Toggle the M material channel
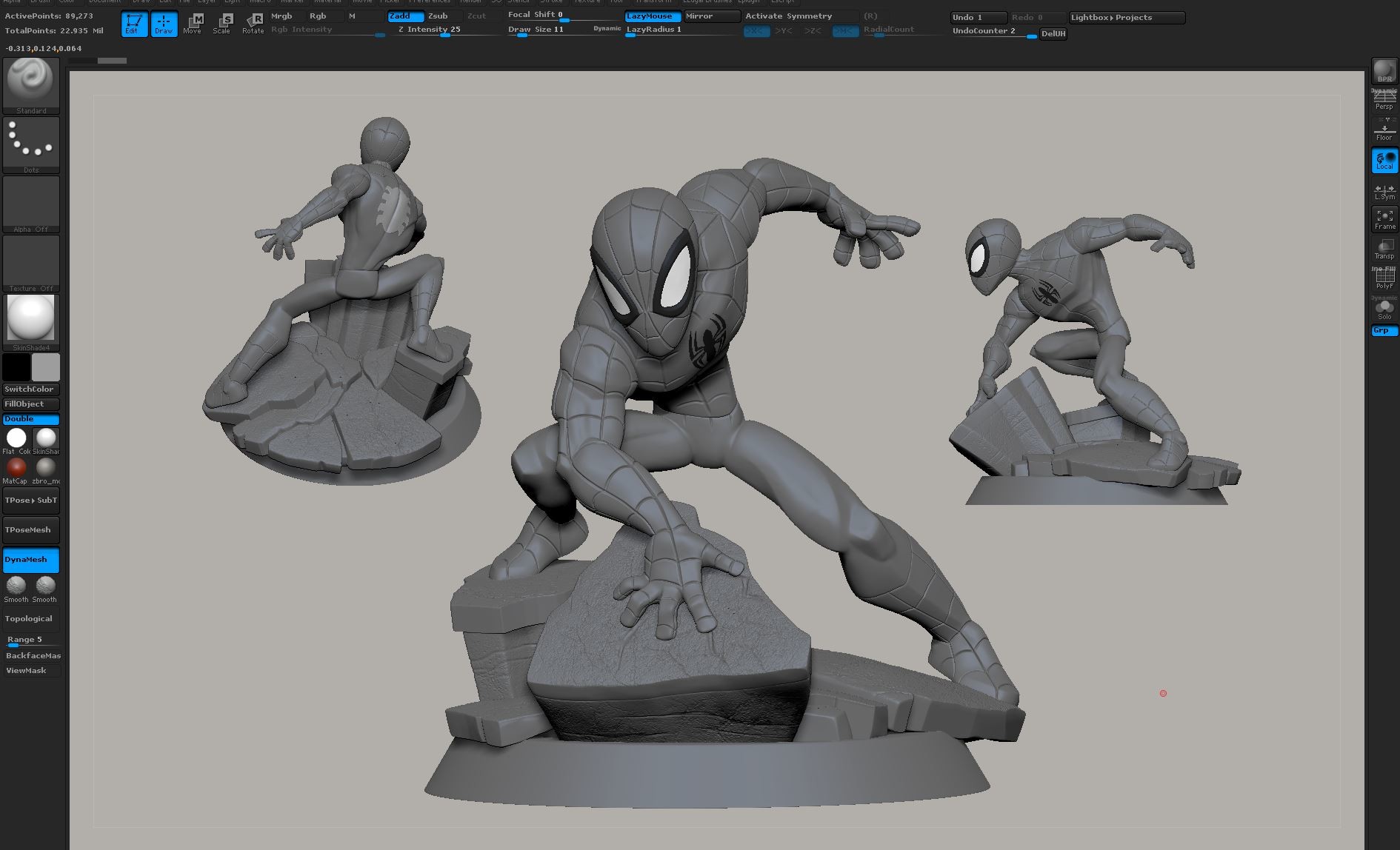The image size is (1400, 850). [x=365, y=16]
